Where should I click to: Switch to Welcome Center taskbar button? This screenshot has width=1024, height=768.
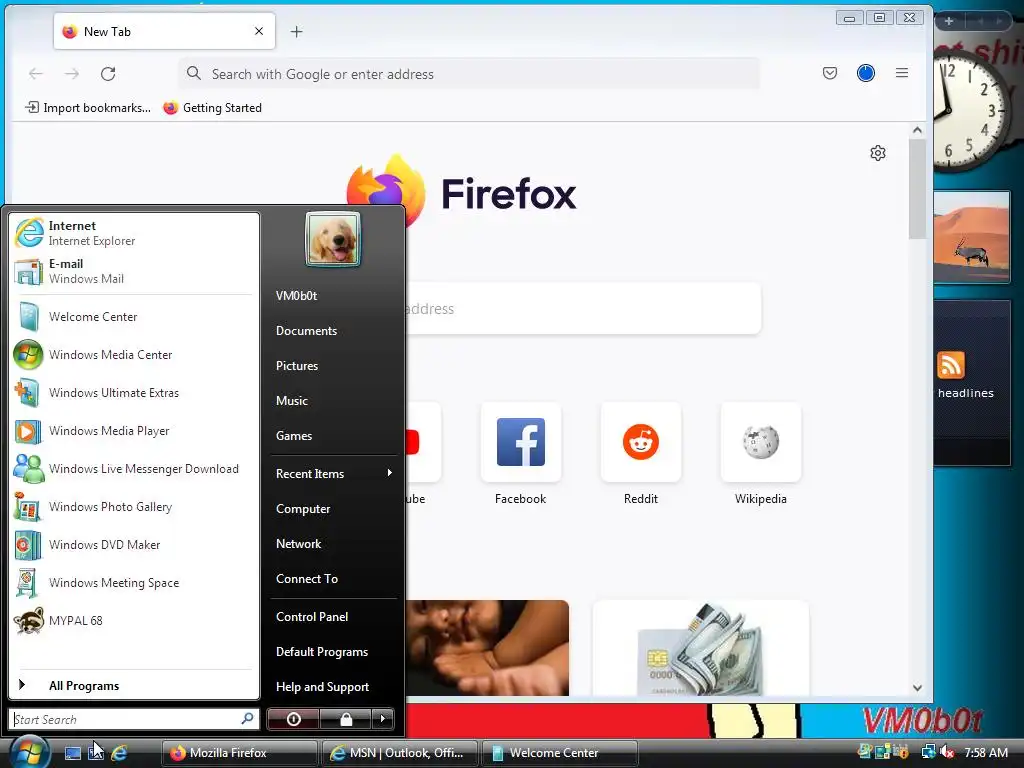[559, 753]
